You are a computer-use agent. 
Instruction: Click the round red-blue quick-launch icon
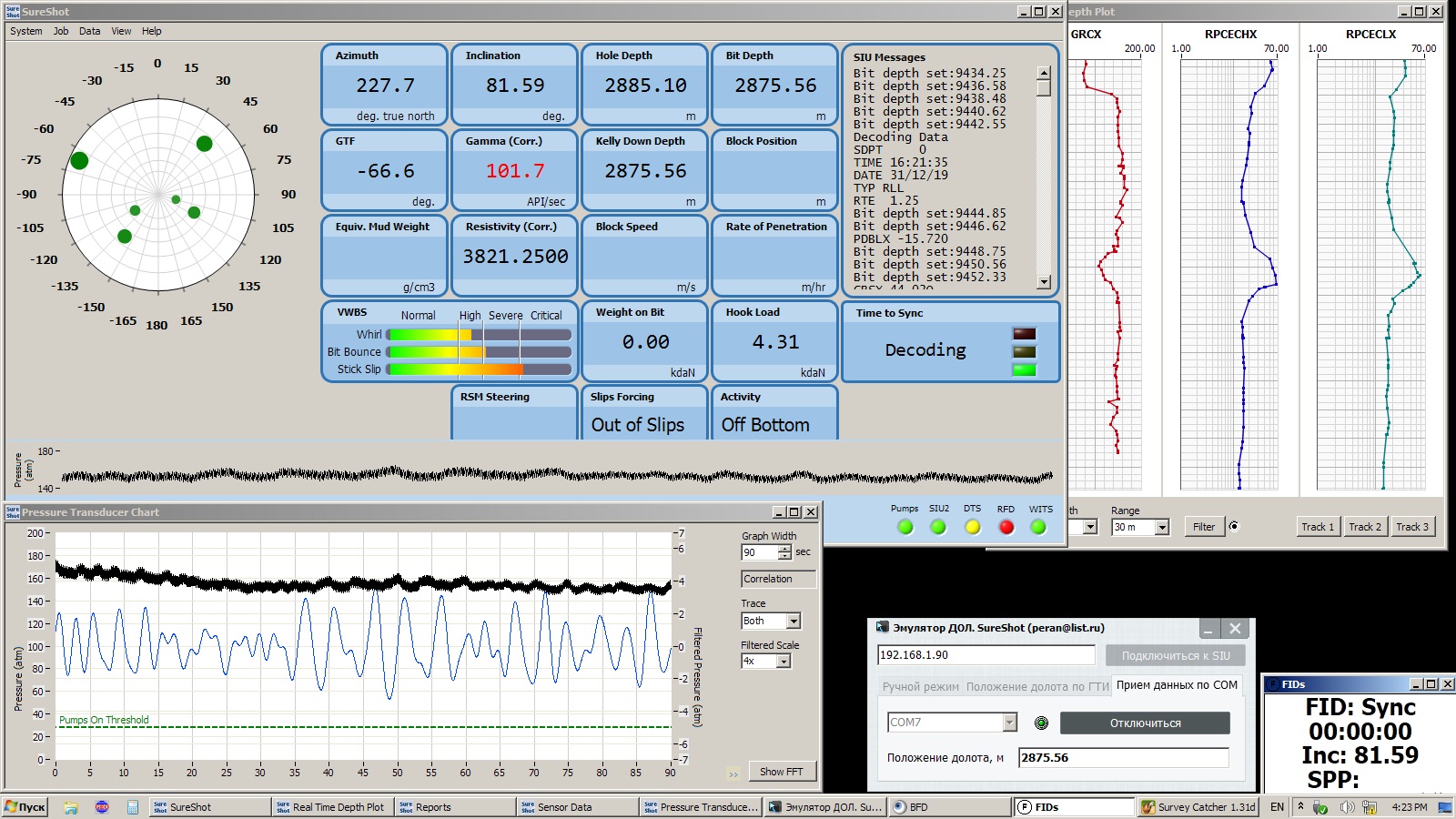click(x=102, y=807)
